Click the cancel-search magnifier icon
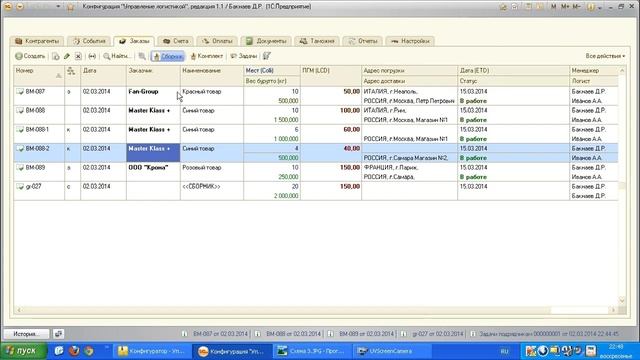 [x=142, y=56]
